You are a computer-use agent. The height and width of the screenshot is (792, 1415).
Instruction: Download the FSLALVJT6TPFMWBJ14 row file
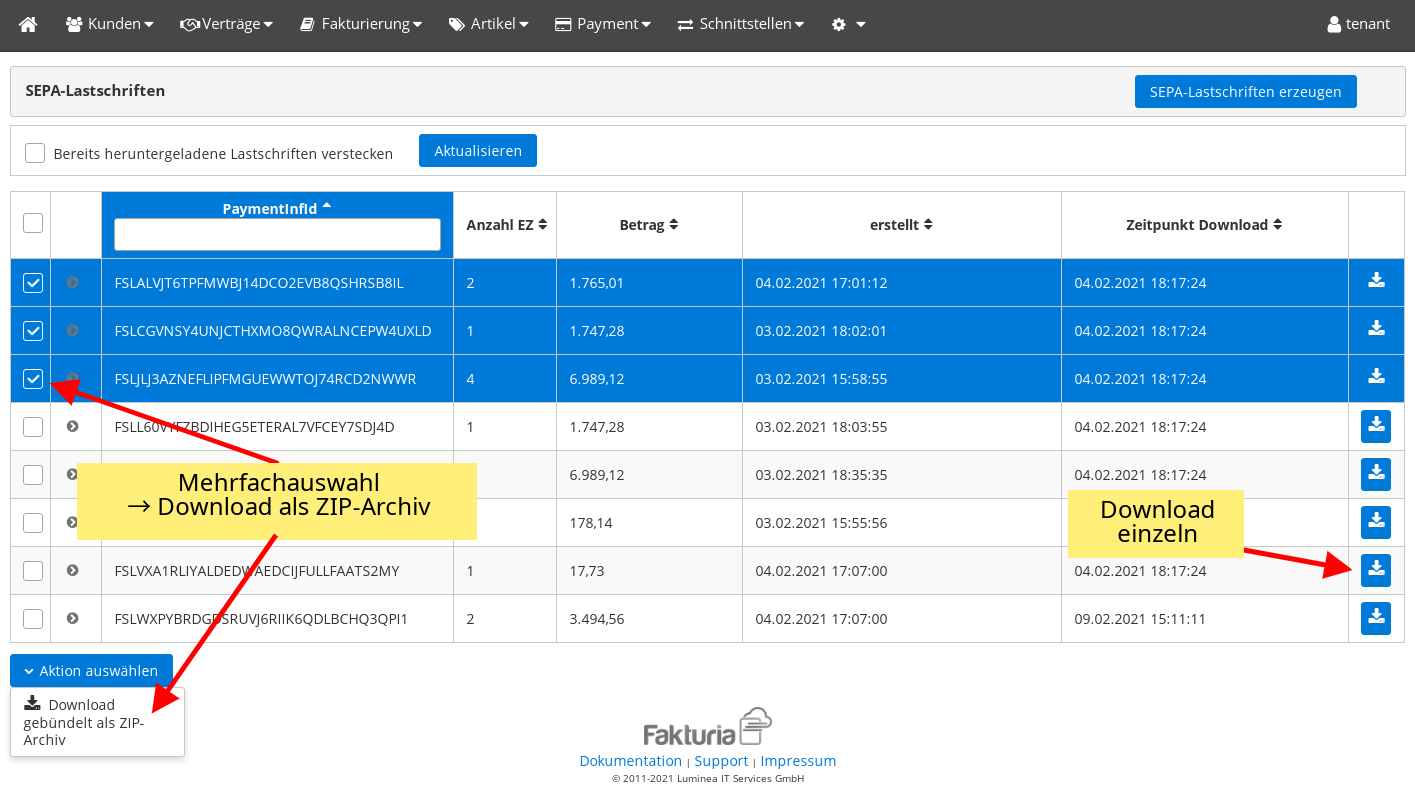(1376, 282)
